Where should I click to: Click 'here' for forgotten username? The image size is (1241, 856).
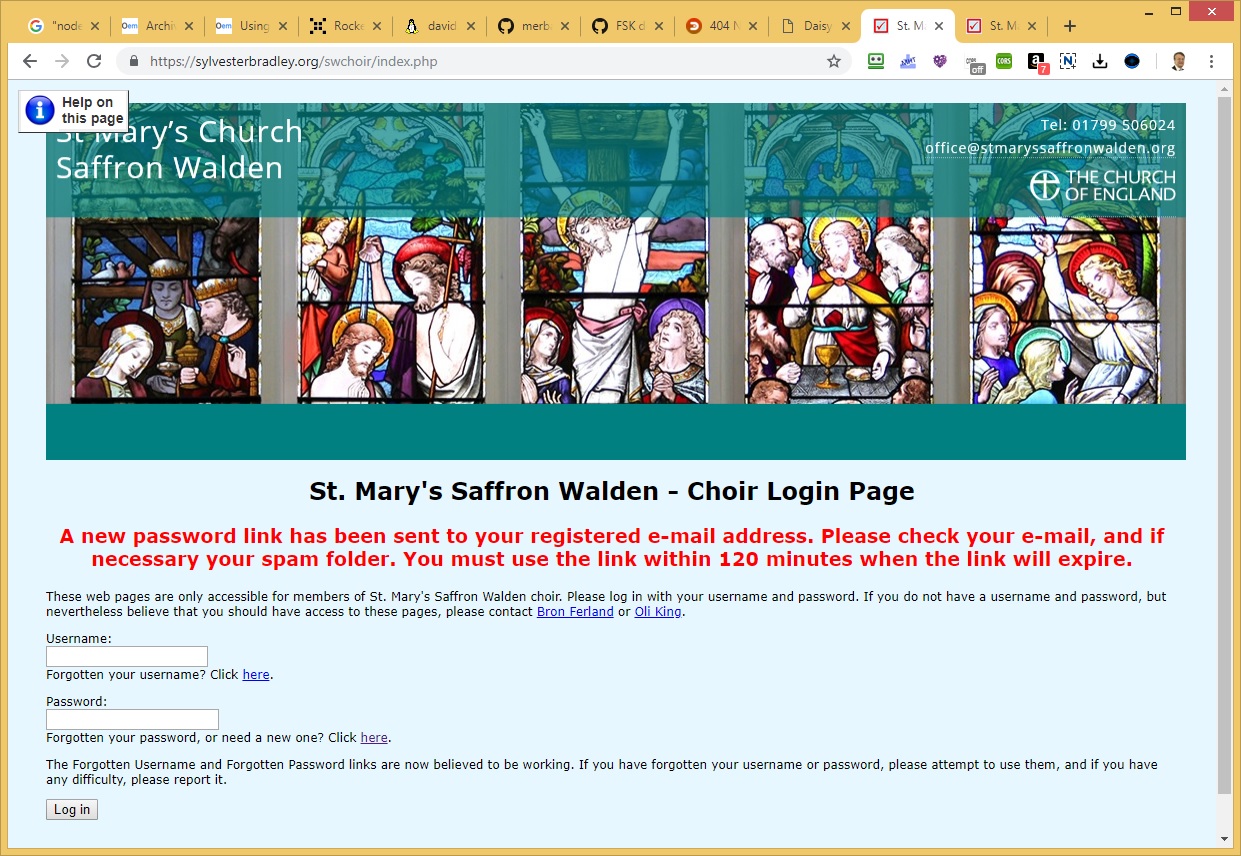click(x=256, y=675)
